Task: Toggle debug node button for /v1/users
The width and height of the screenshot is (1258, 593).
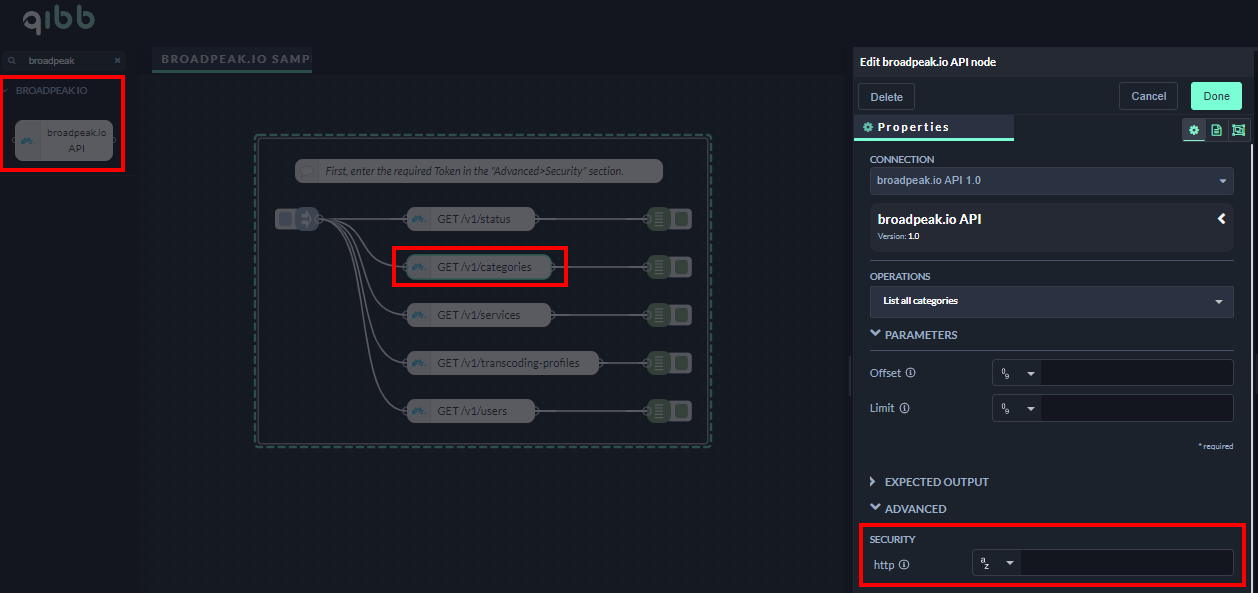Action: tap(681, 410)
